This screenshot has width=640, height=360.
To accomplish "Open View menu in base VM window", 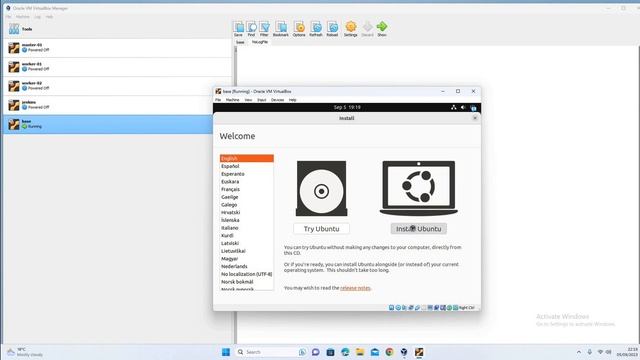I will [248, 100].
